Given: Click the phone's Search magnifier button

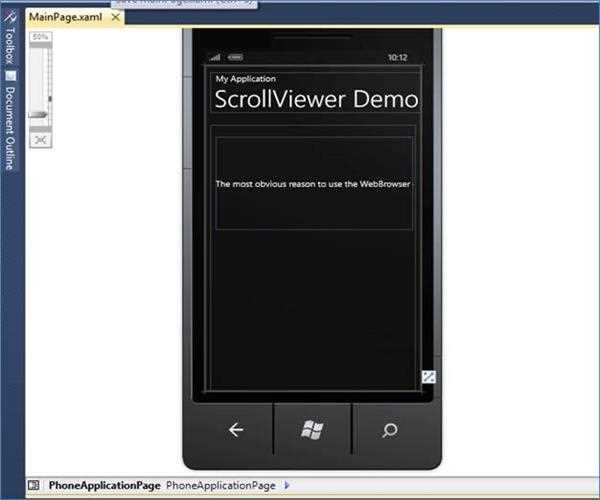Looking at the screenshot, I should coord(390,430).
